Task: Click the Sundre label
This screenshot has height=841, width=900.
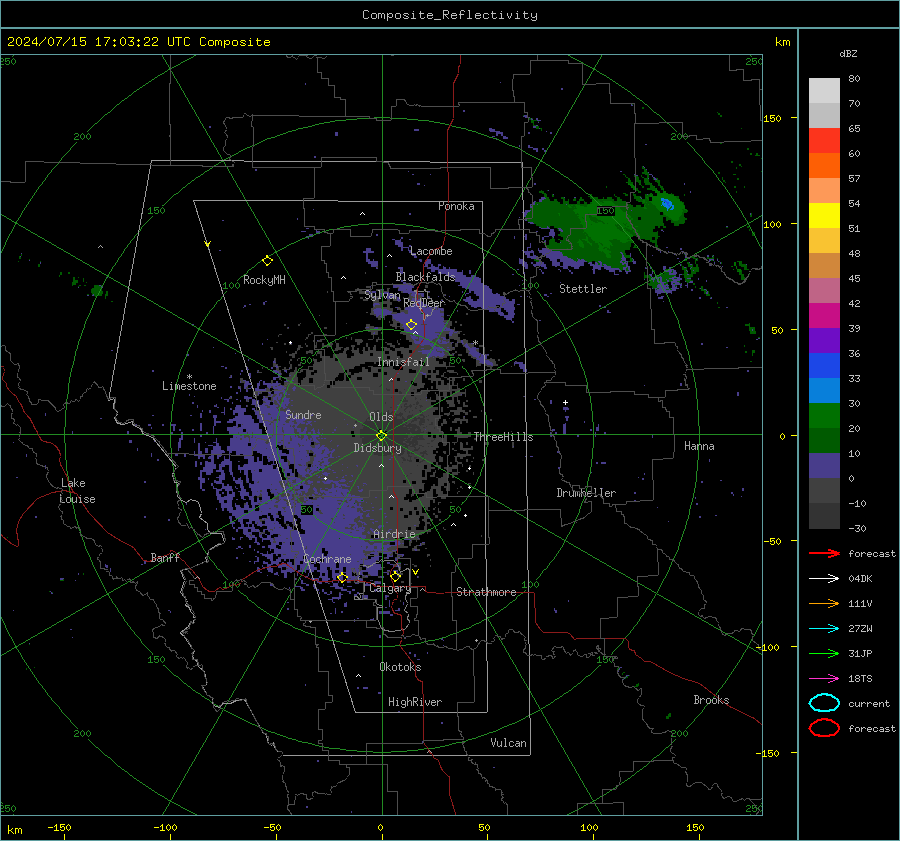Action: click(x=303, y=414)
